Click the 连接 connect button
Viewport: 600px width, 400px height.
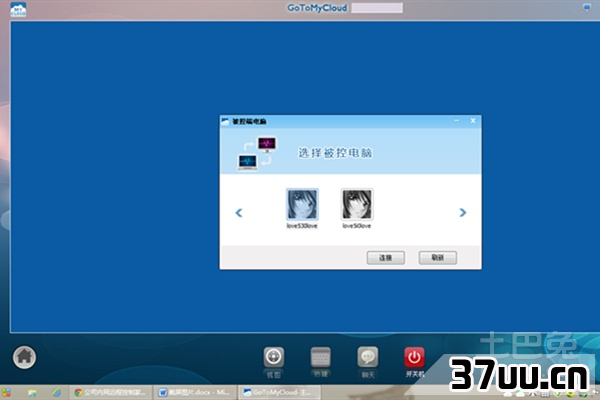386,258
